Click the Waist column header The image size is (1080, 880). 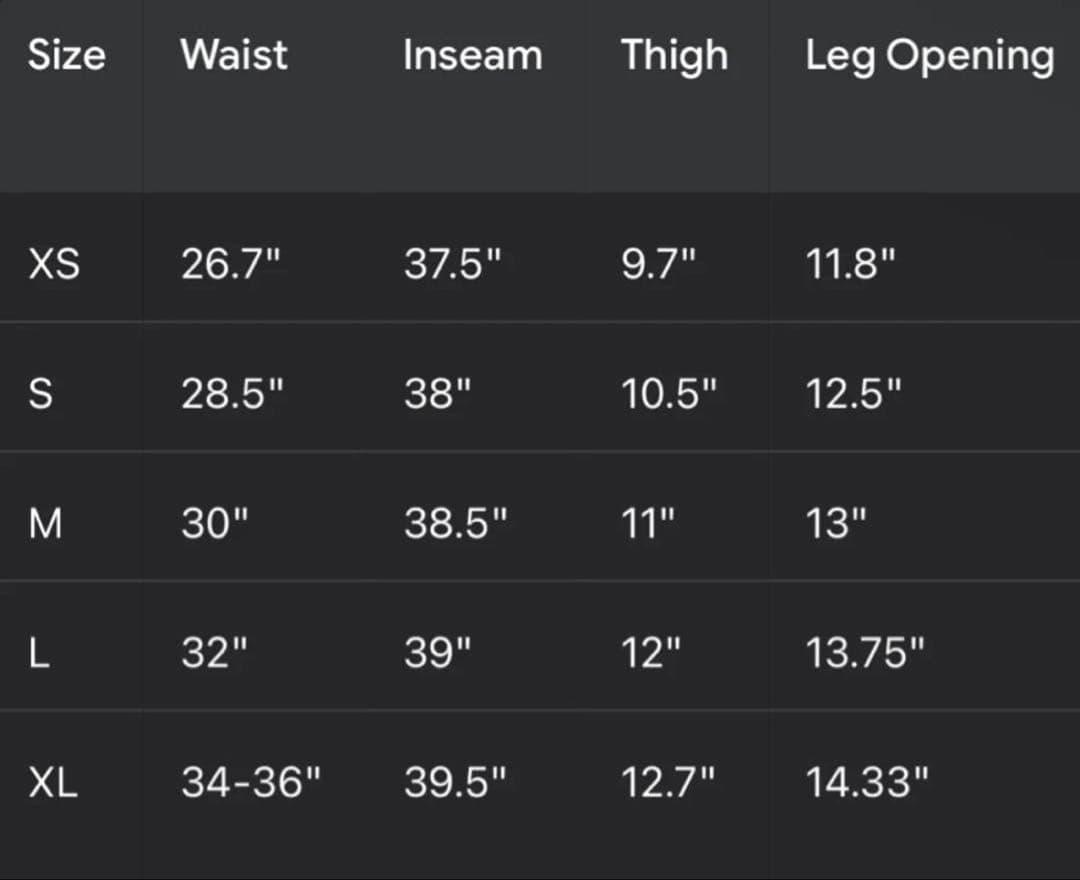pyautogui.click(x=234, y=55)
